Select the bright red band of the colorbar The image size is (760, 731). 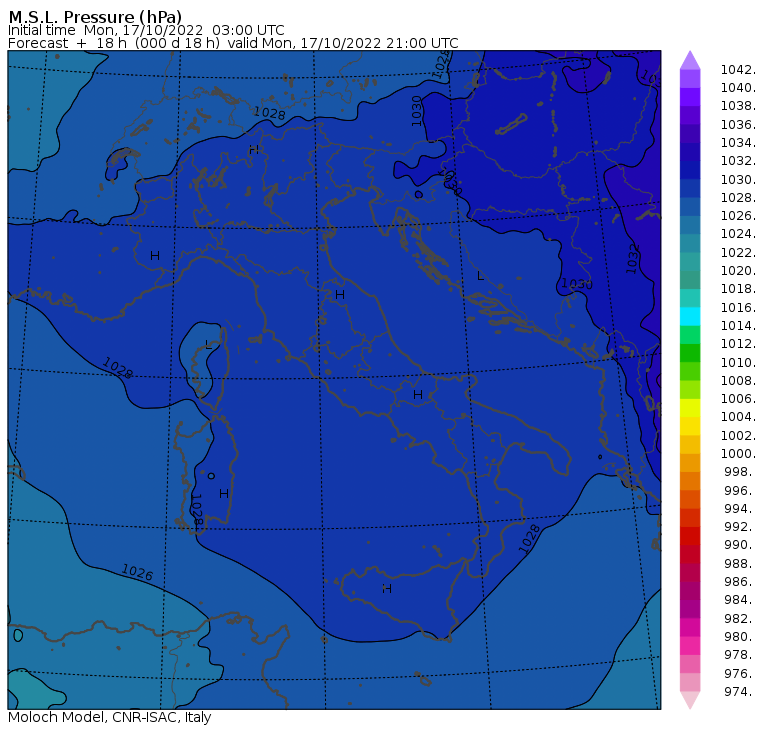tap(690, 536)
